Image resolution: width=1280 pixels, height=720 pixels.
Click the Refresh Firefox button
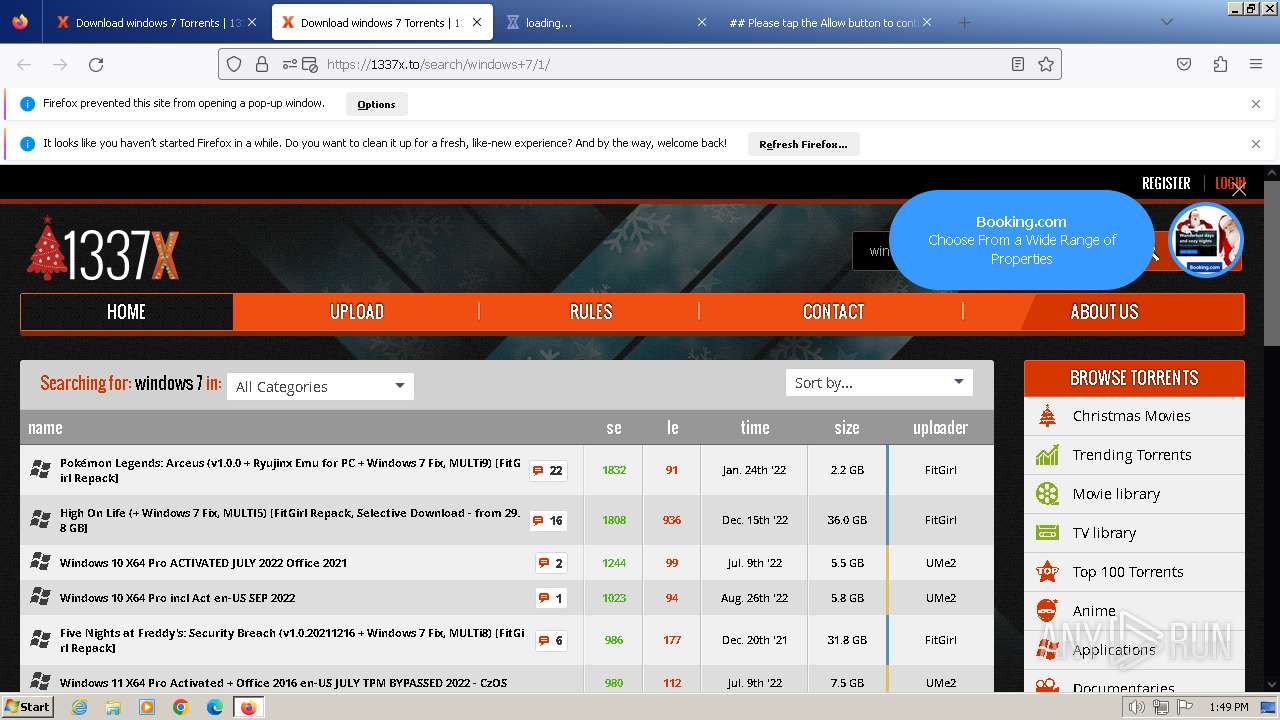tap(803, 144)
